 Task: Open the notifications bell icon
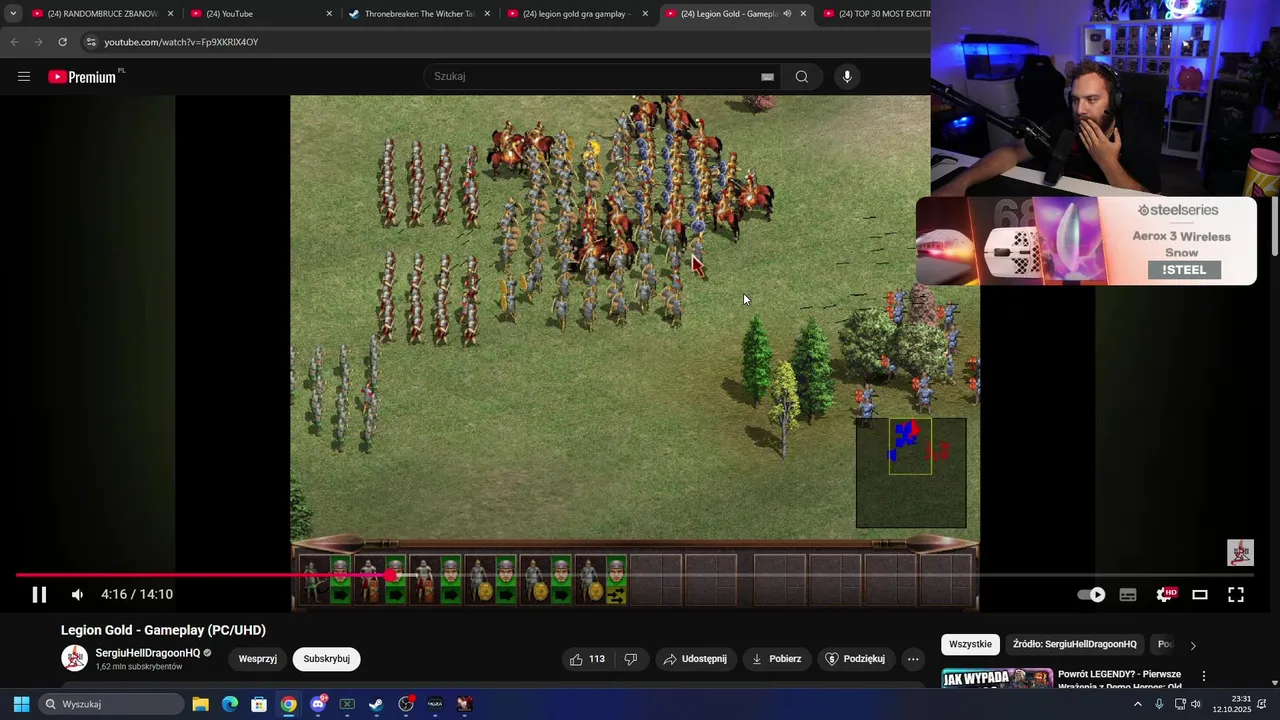(1262, 704)
